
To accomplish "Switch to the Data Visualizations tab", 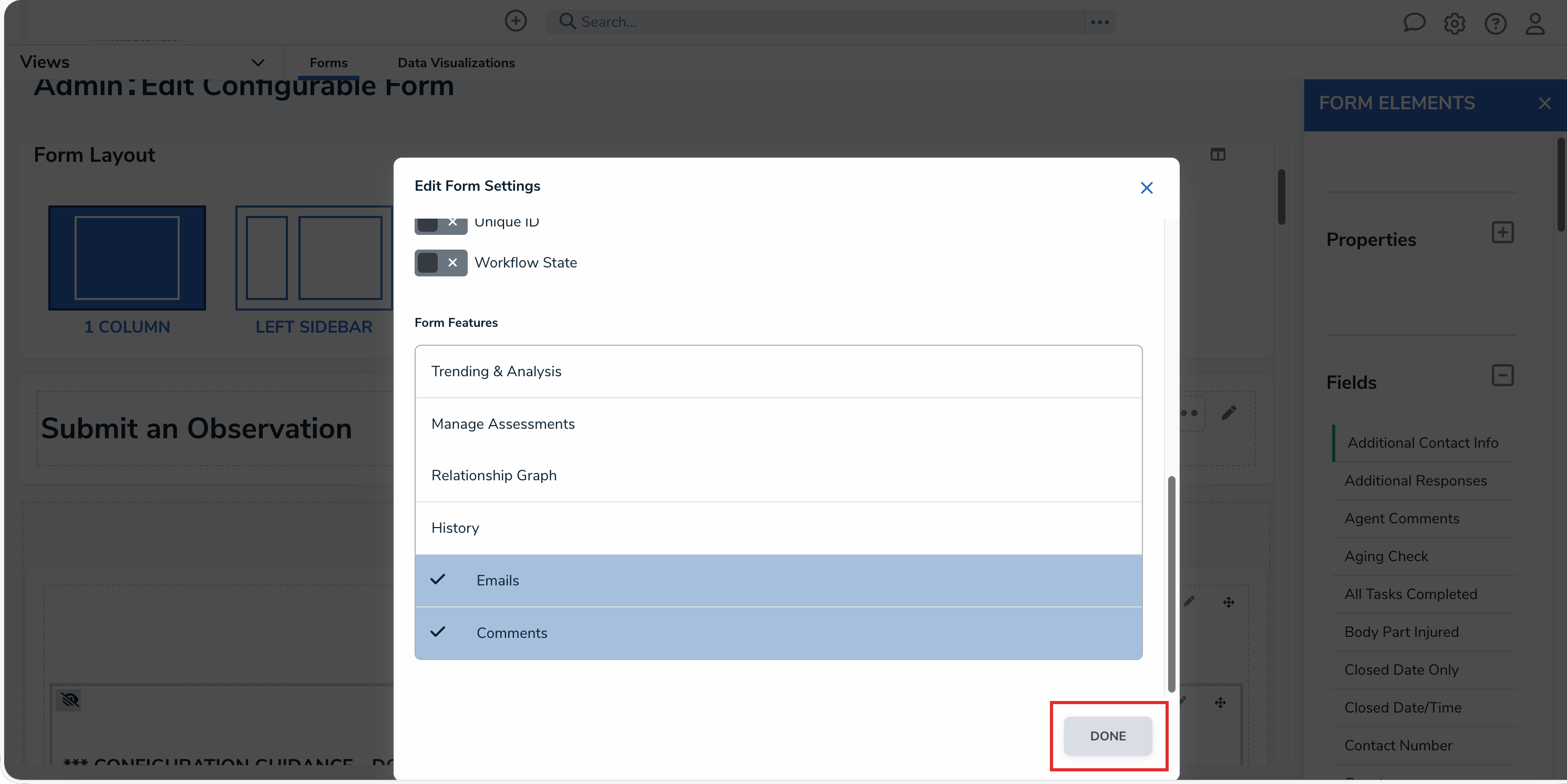I will (x=456, y=63).
